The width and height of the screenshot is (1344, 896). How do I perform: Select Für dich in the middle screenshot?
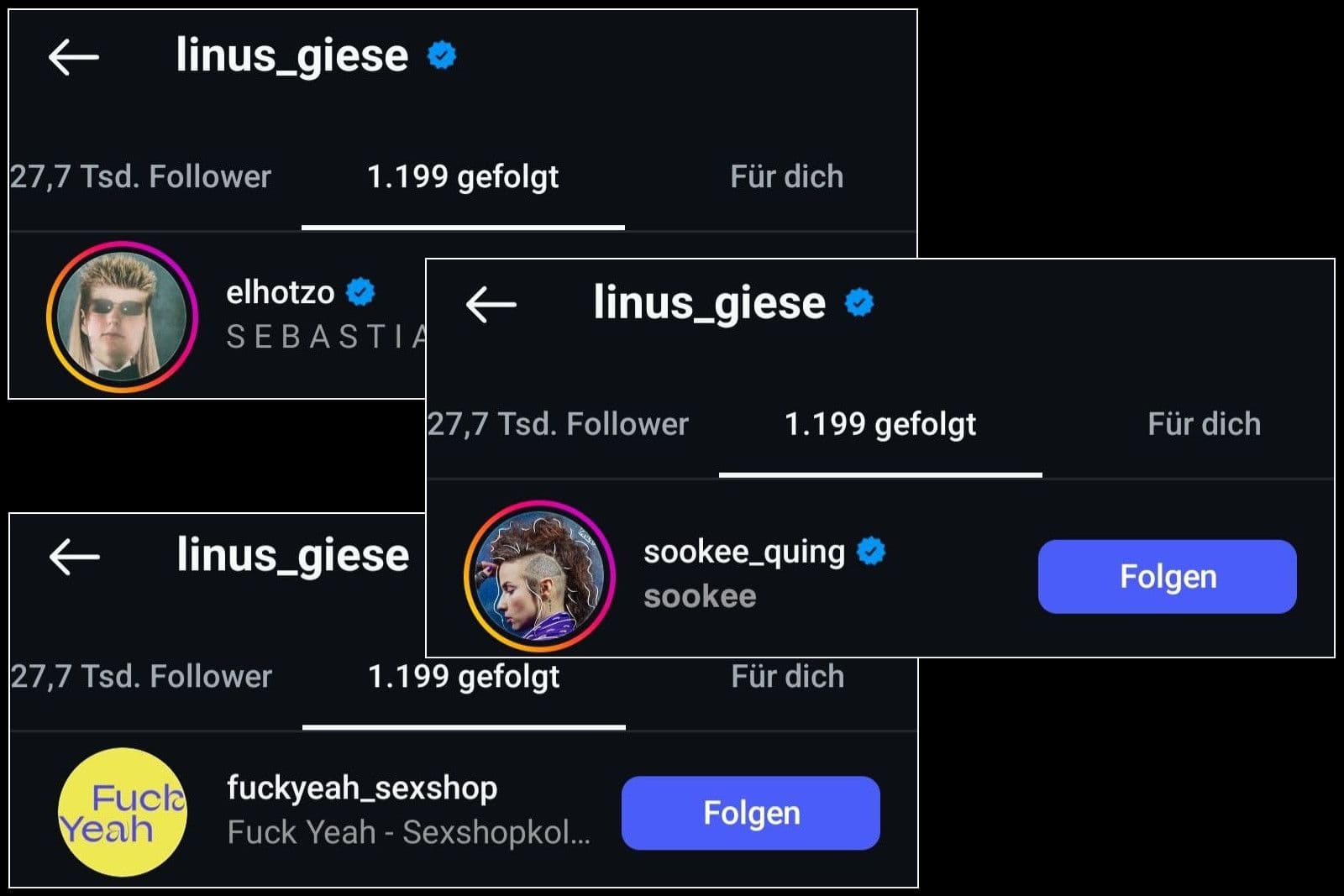point(1205,424)
